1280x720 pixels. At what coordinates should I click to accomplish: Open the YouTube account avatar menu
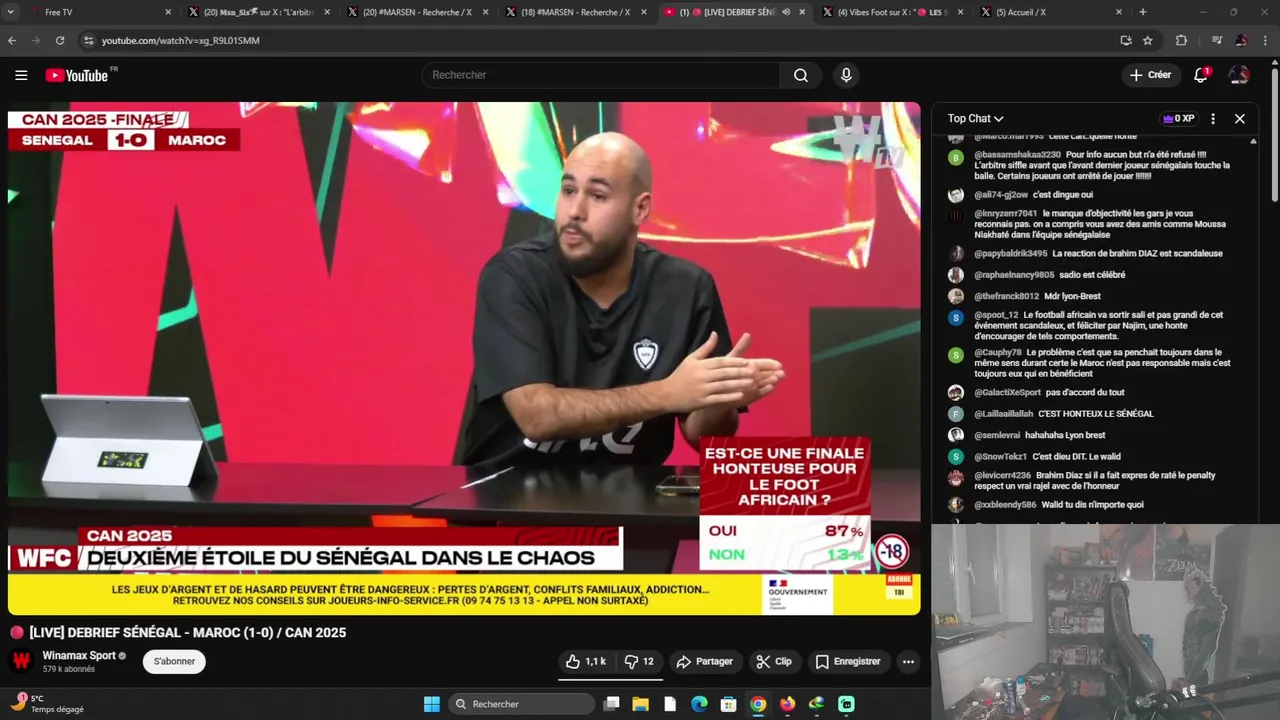1239,75
